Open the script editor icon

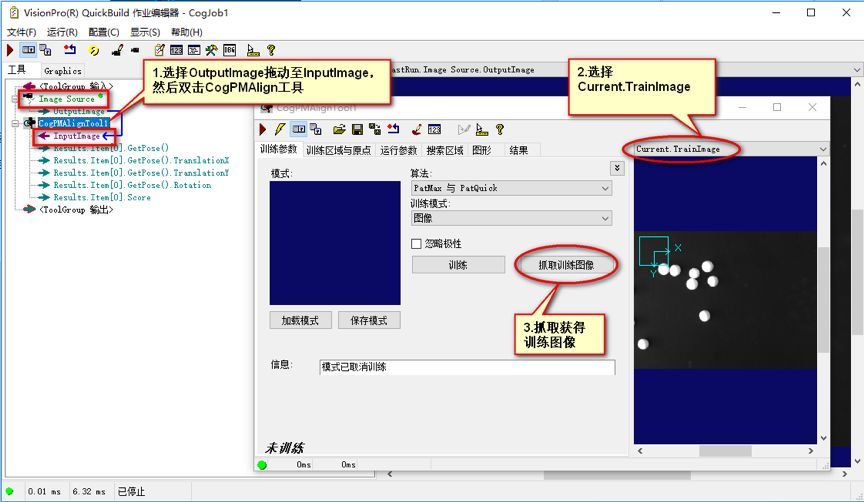point(194,50)
